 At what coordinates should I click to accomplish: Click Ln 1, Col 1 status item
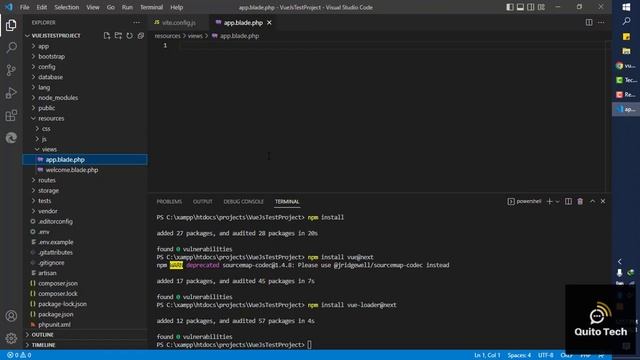coord(487,355)
